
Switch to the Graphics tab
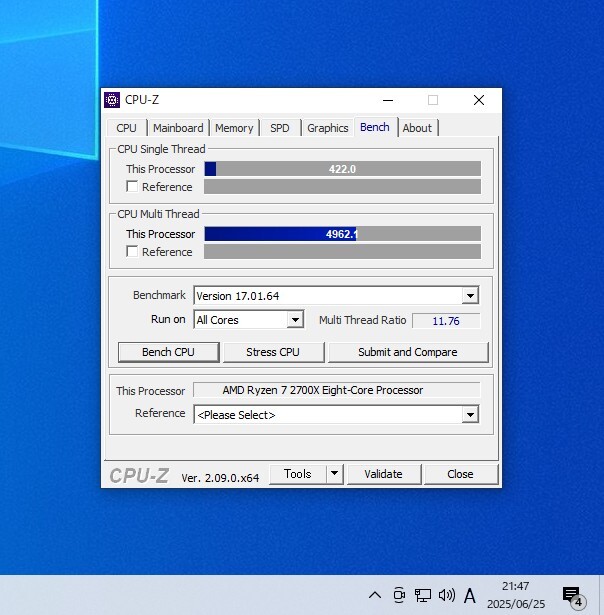click(328, 128)
